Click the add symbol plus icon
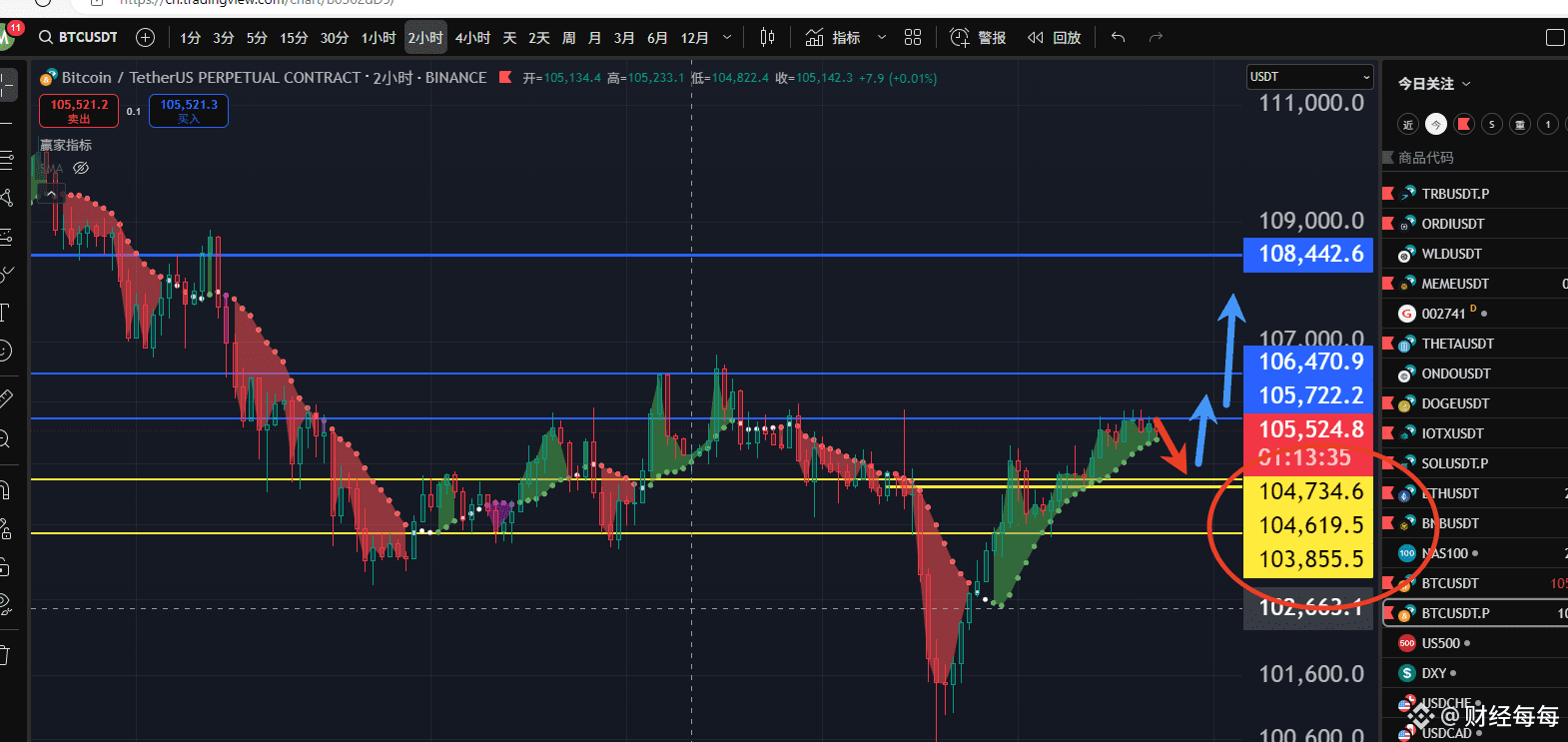This screenshot has height=742, width=1568. 145,37
